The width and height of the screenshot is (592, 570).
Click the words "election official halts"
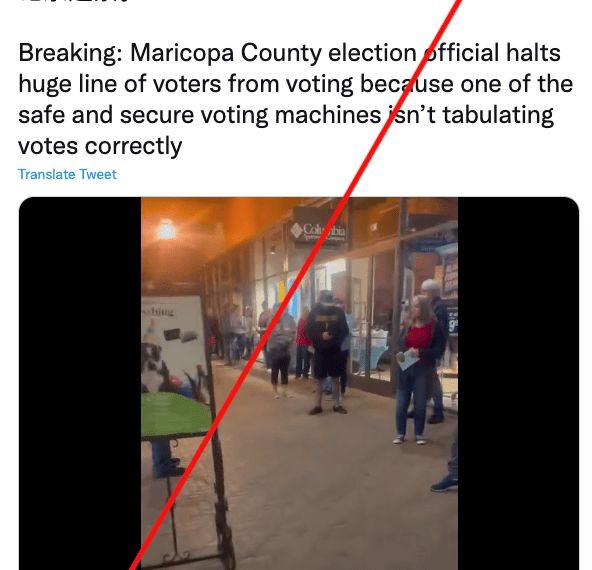coord(444,53)
